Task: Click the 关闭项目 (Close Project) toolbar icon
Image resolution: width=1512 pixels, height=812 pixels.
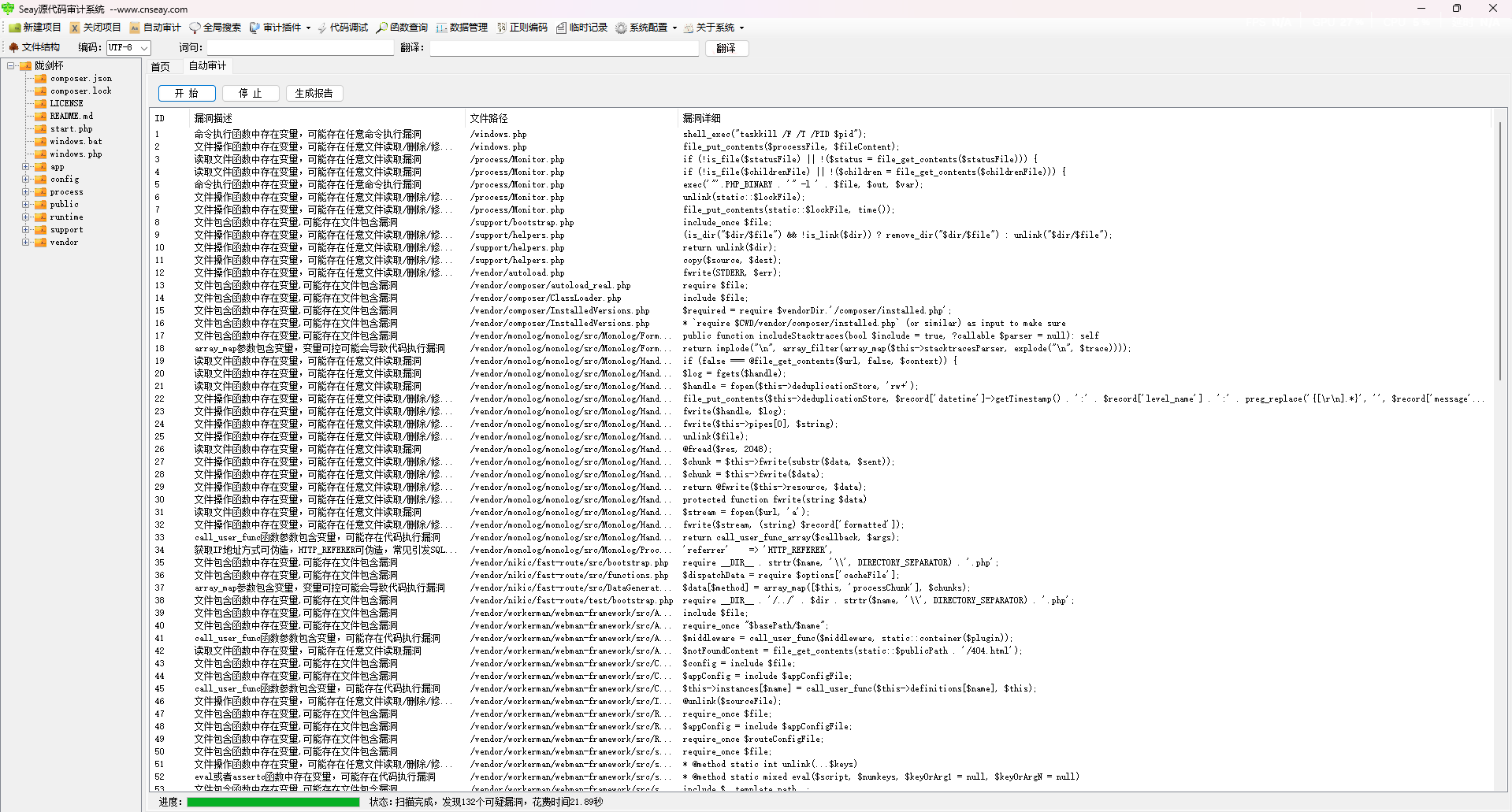Action: coord(75,28)
